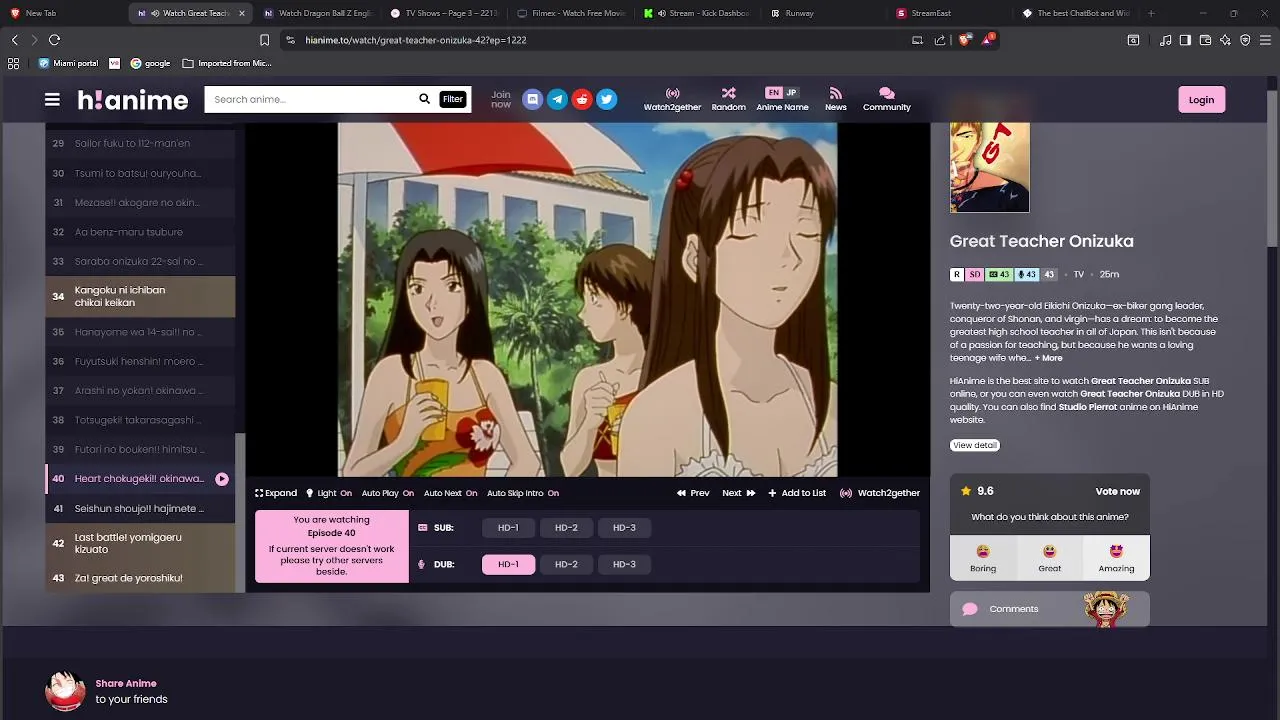This screenshot has height=720, width=1280.
Task: Open the Miami portal bookmark
Action: (68, 63)
